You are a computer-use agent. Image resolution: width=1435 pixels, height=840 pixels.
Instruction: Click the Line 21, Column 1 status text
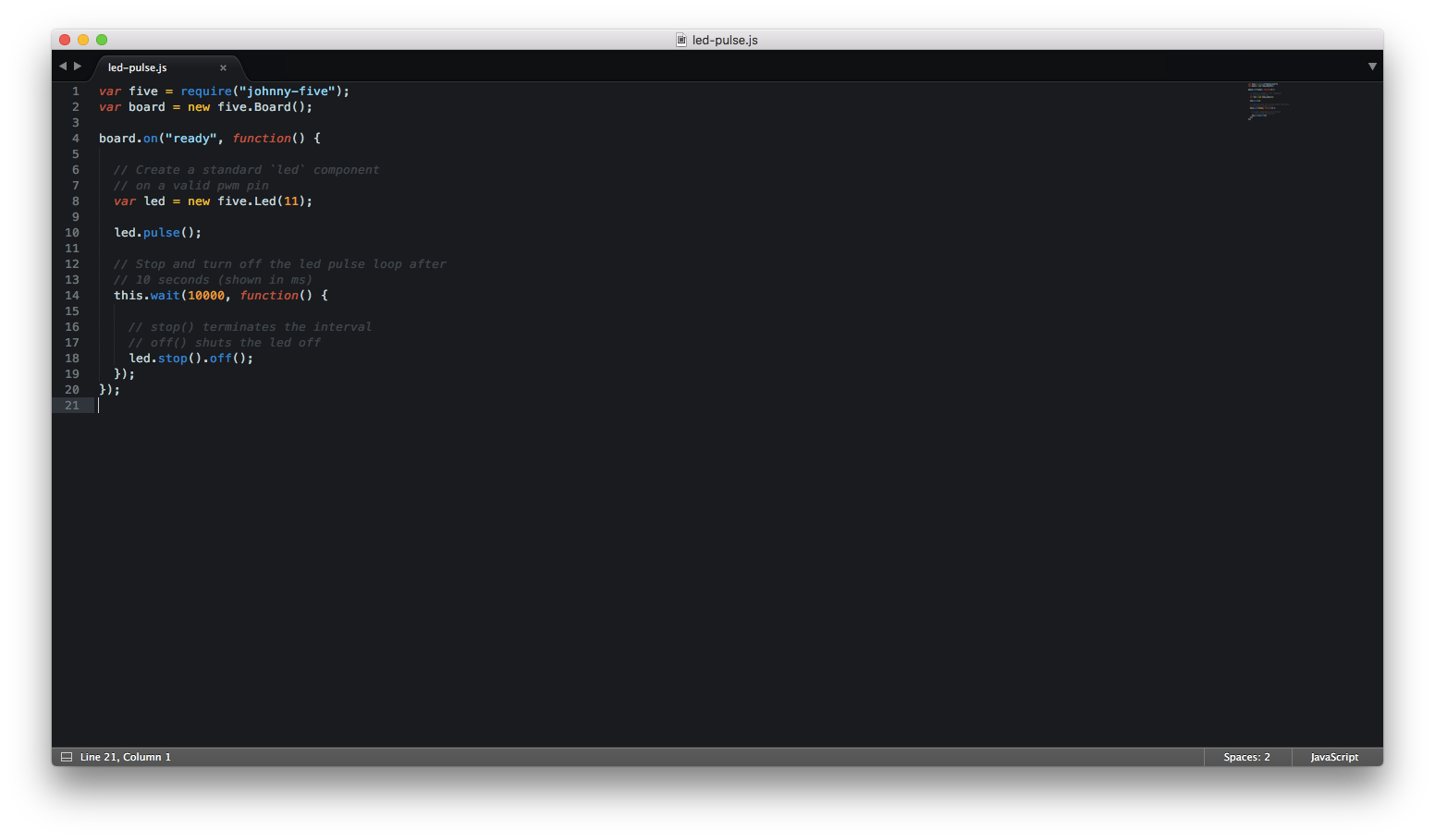(126, 757)
